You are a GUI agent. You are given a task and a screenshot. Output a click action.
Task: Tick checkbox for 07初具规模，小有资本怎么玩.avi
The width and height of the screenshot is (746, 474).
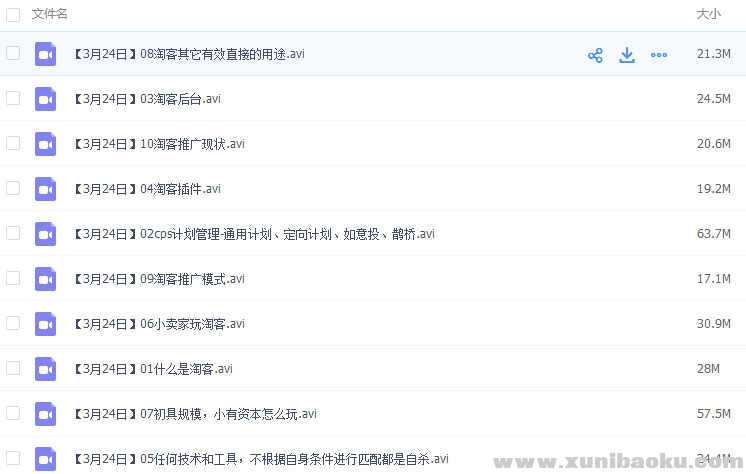[13, 413]
